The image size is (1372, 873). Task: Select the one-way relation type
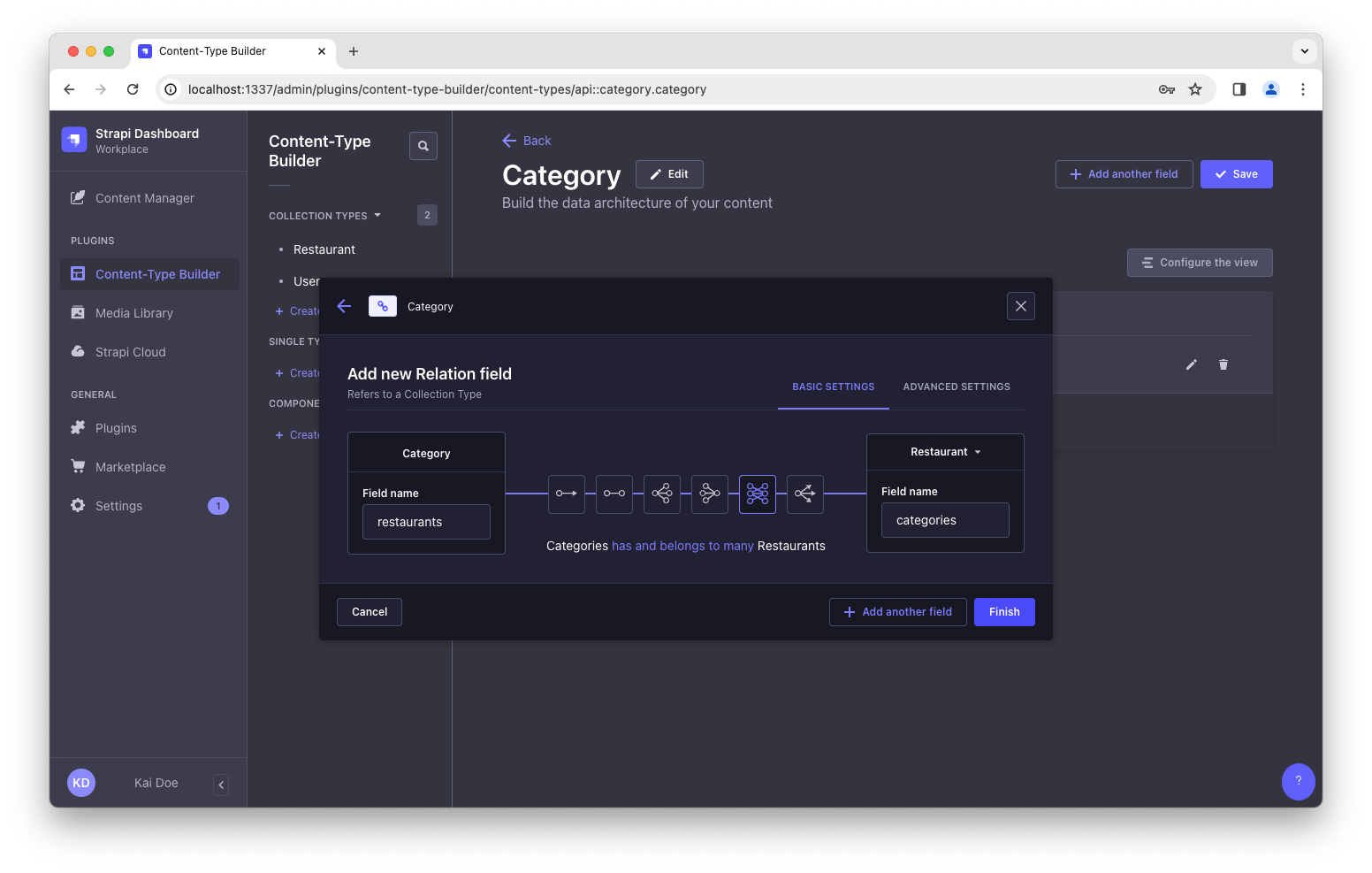[567, 494]
